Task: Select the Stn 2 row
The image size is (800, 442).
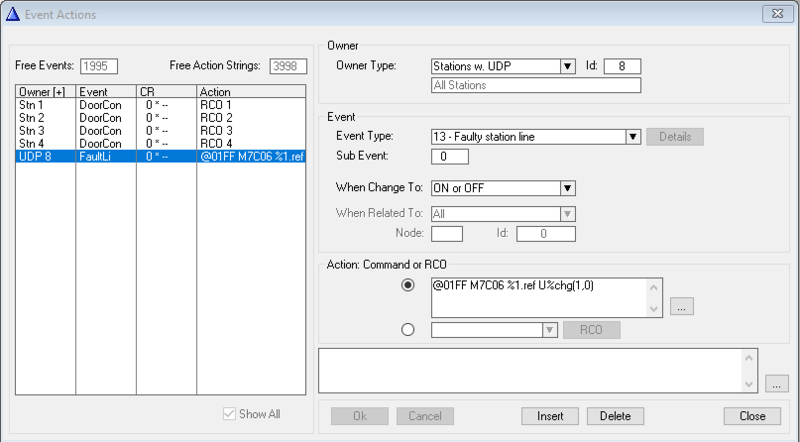Action: [x=160, y=118]
